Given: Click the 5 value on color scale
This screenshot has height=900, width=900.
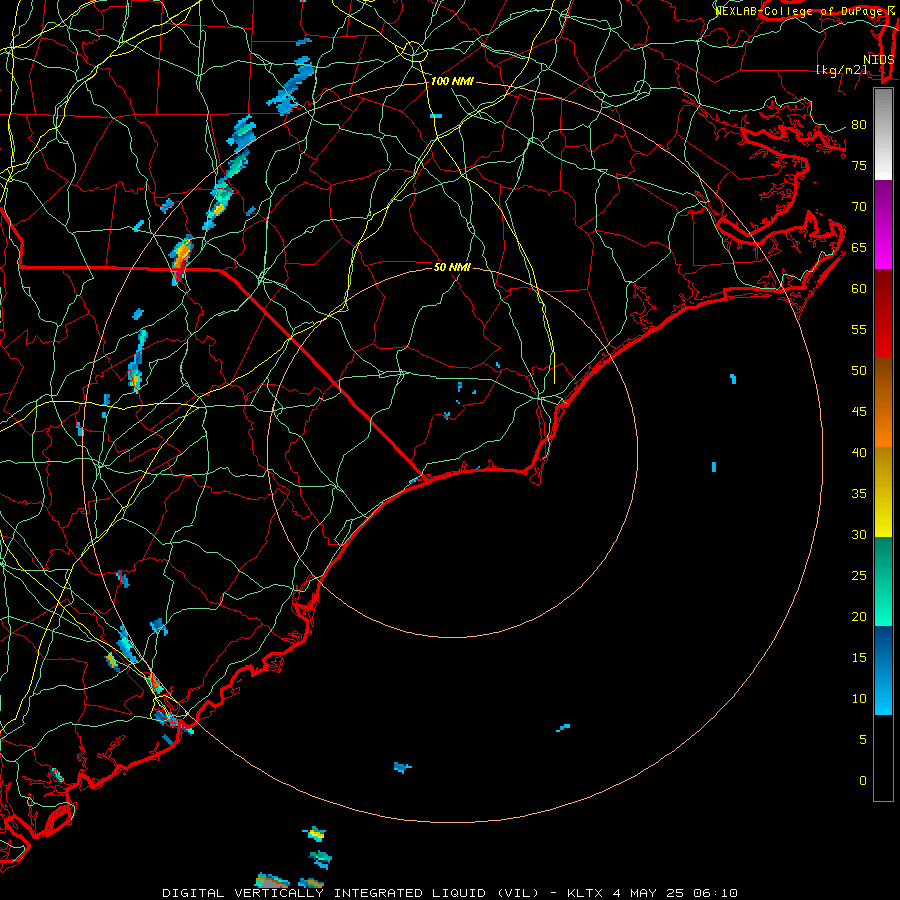Looking at the screenshot, I should (x=863, y=739).
